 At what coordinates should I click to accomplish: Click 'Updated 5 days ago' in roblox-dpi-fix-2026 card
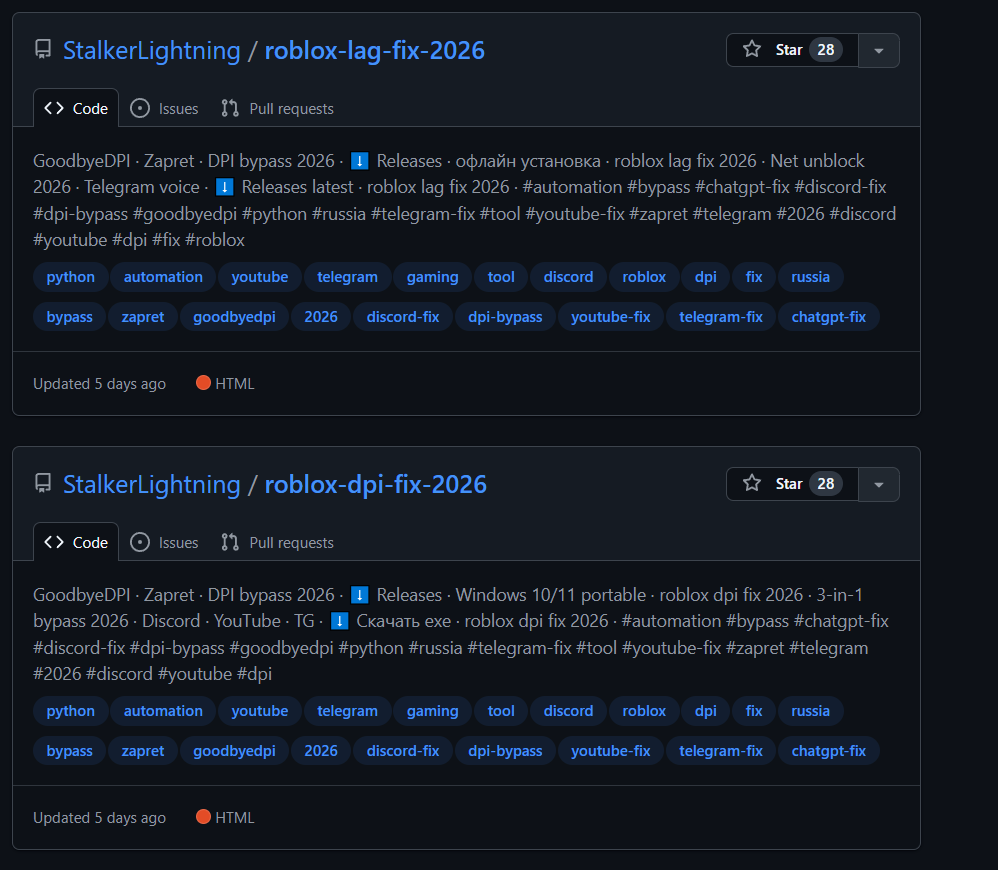[x=99, y=818]
